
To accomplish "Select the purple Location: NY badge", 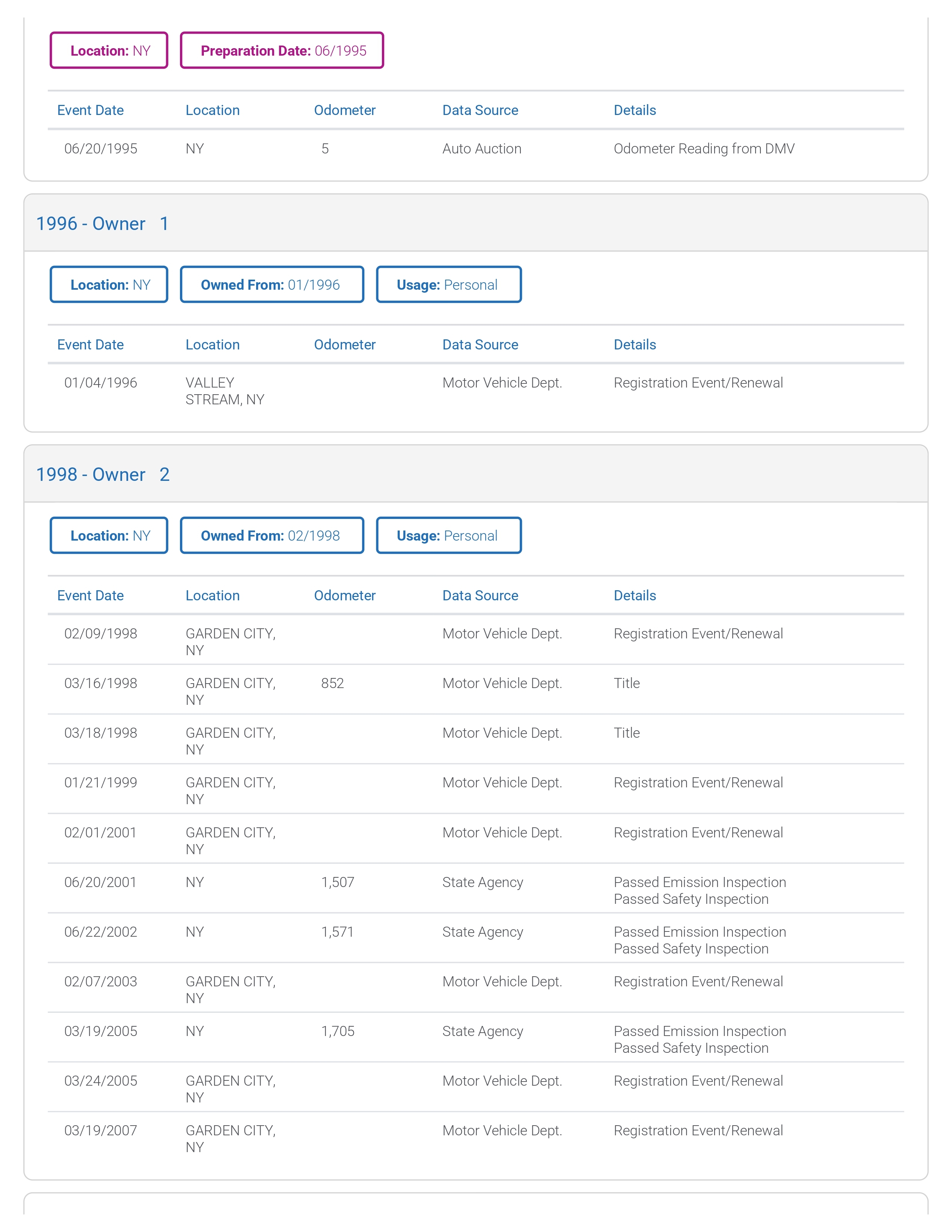I will [x=109, y=50].
